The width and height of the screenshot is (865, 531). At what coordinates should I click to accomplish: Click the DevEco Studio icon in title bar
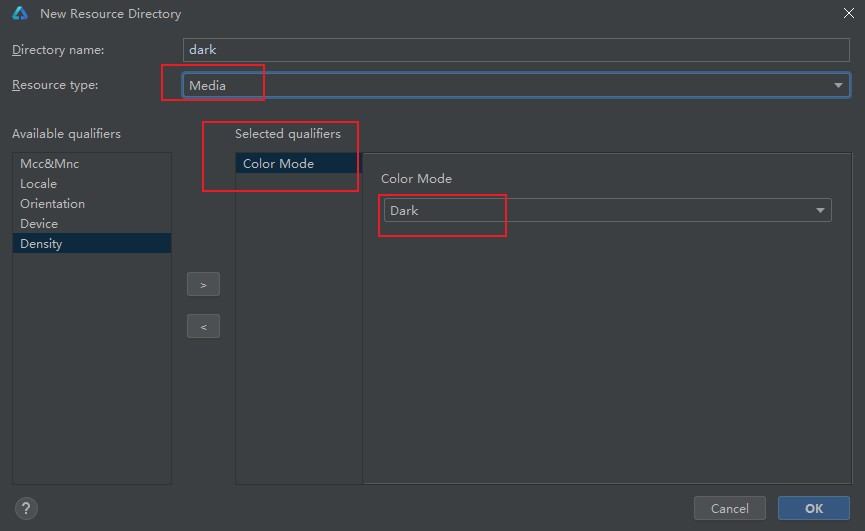(20, 14)
